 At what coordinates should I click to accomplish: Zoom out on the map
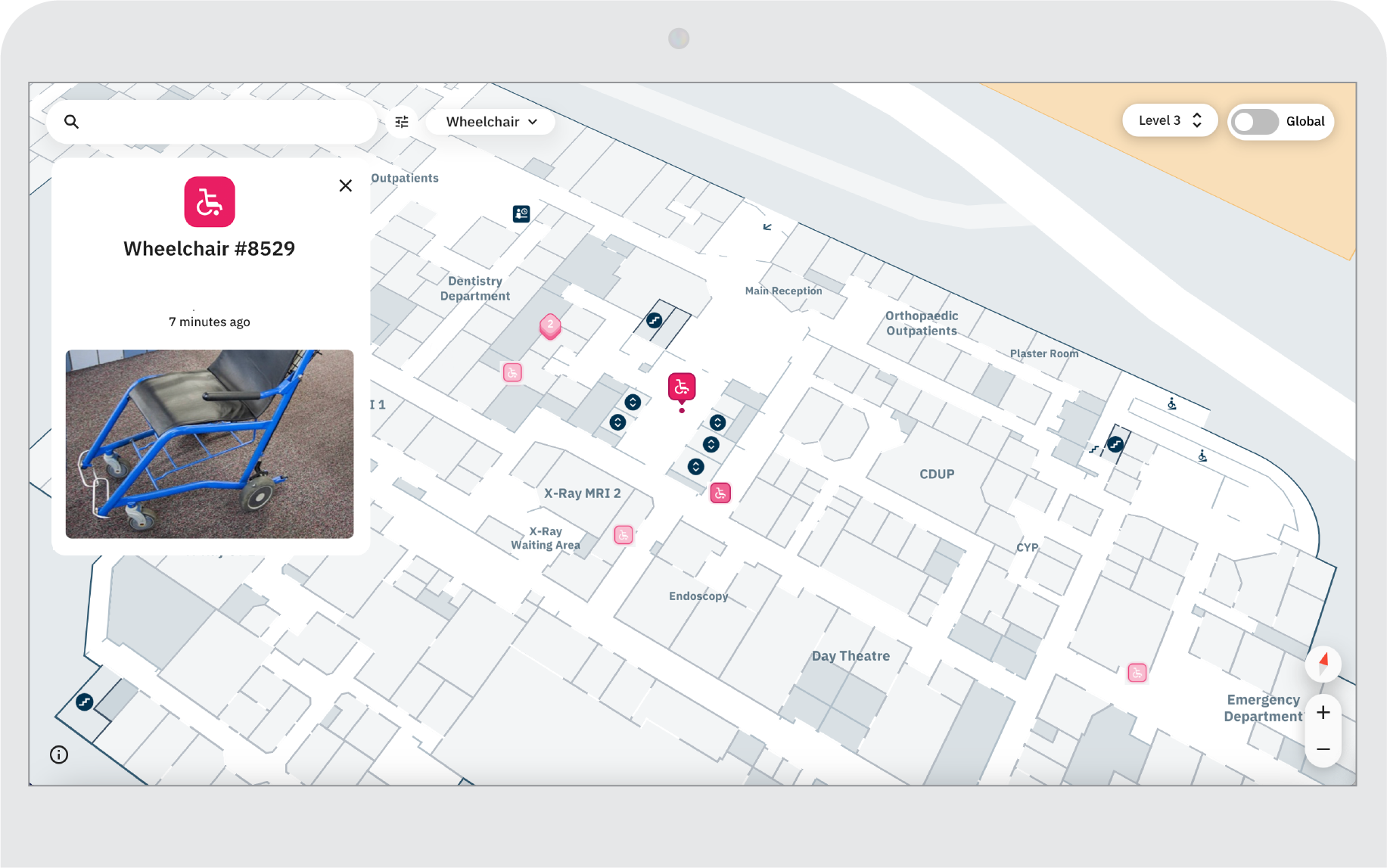1323,749
